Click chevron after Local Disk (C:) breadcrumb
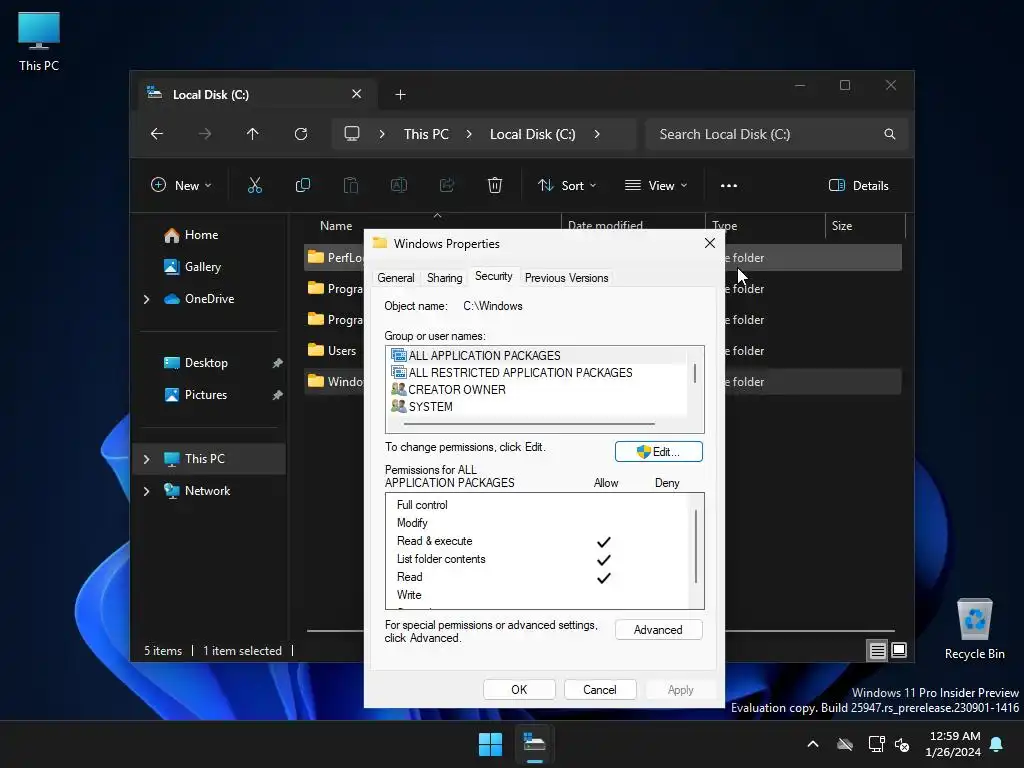 click(x=597, y=134)
